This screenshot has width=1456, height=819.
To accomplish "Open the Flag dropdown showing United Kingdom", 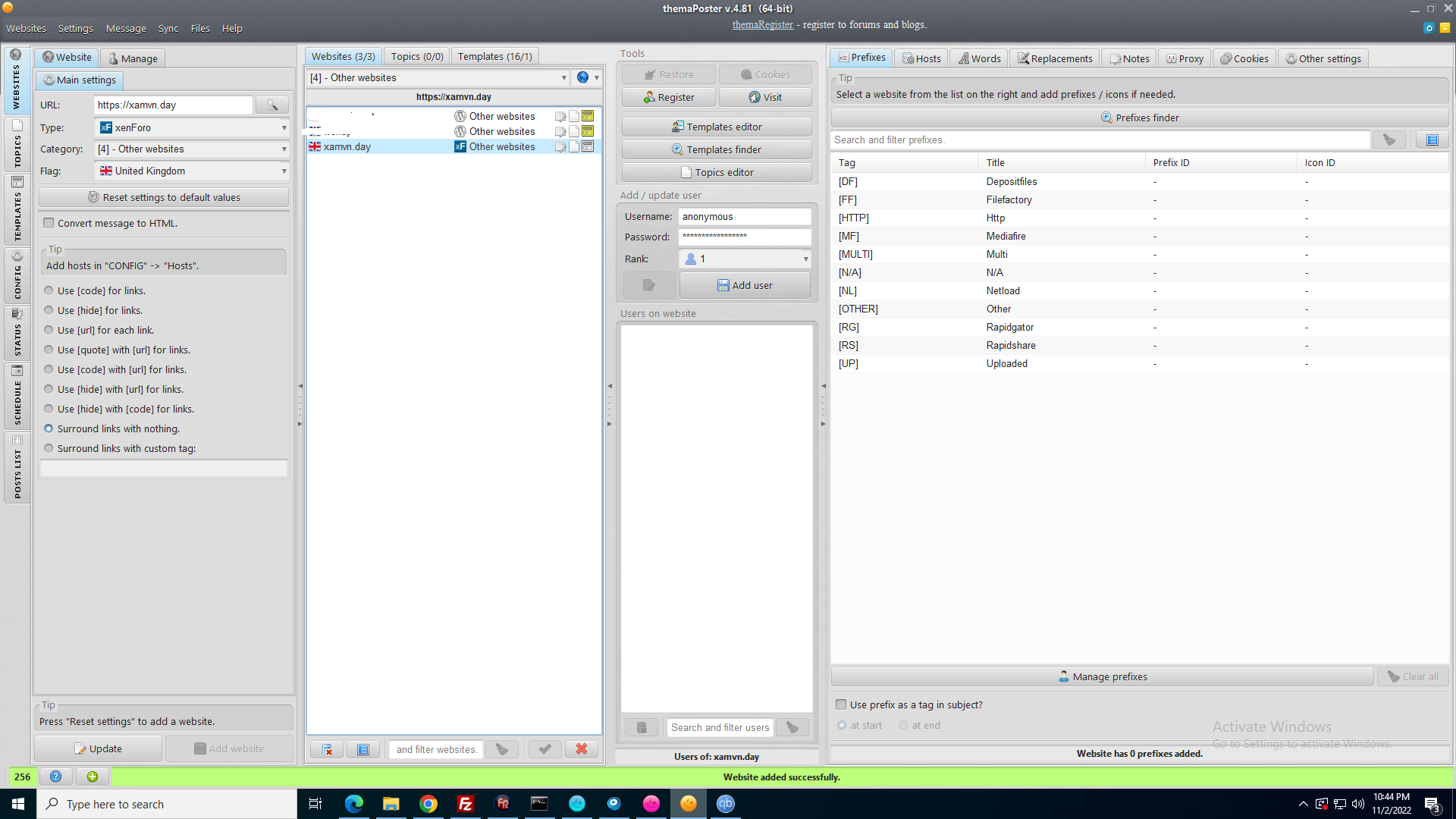I will (x=192, y=171).
